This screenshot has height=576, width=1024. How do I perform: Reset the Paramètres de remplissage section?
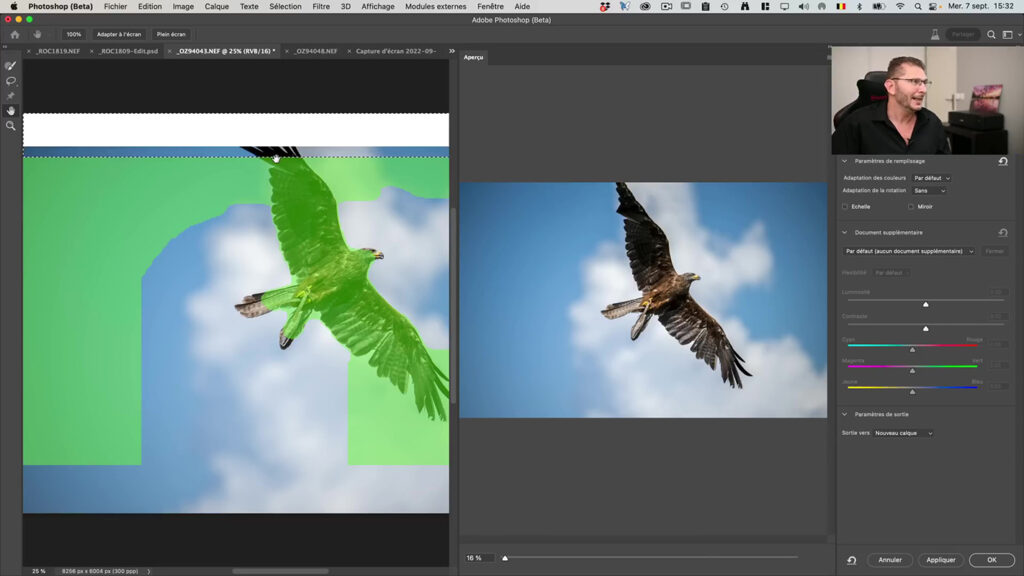click(x=1003, y=161)
